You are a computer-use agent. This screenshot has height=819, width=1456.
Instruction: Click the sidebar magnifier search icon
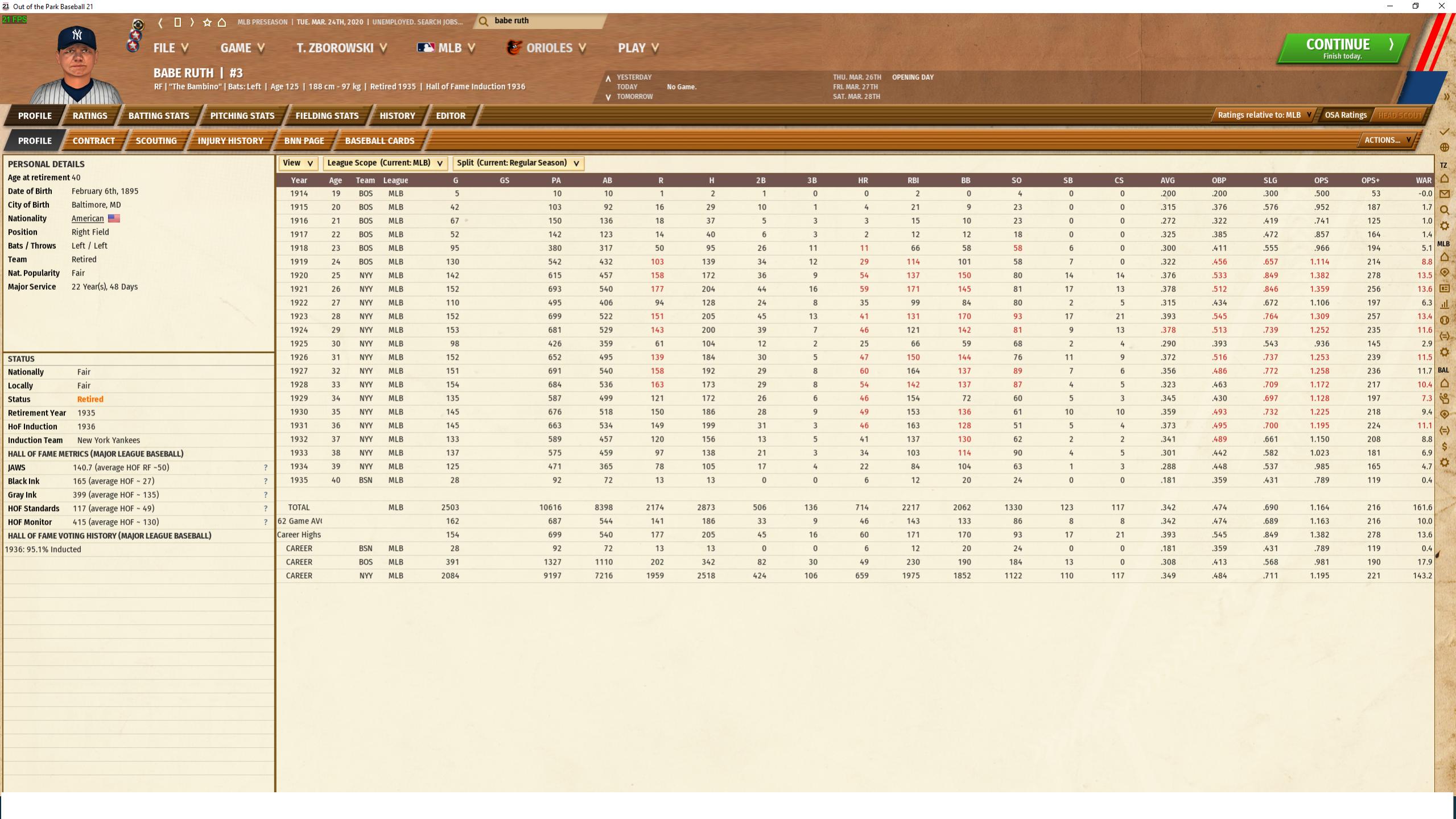(1444, 210)
